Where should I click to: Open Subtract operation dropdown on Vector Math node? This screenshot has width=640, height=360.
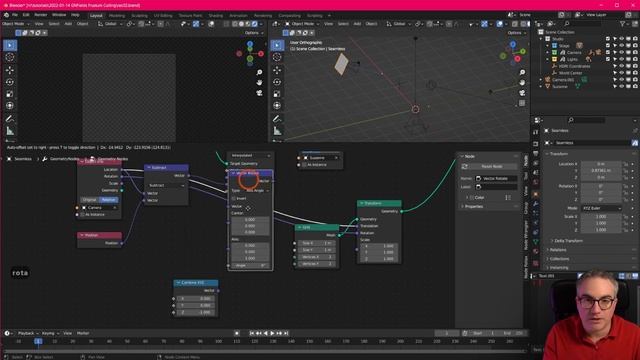click(166, 185)
